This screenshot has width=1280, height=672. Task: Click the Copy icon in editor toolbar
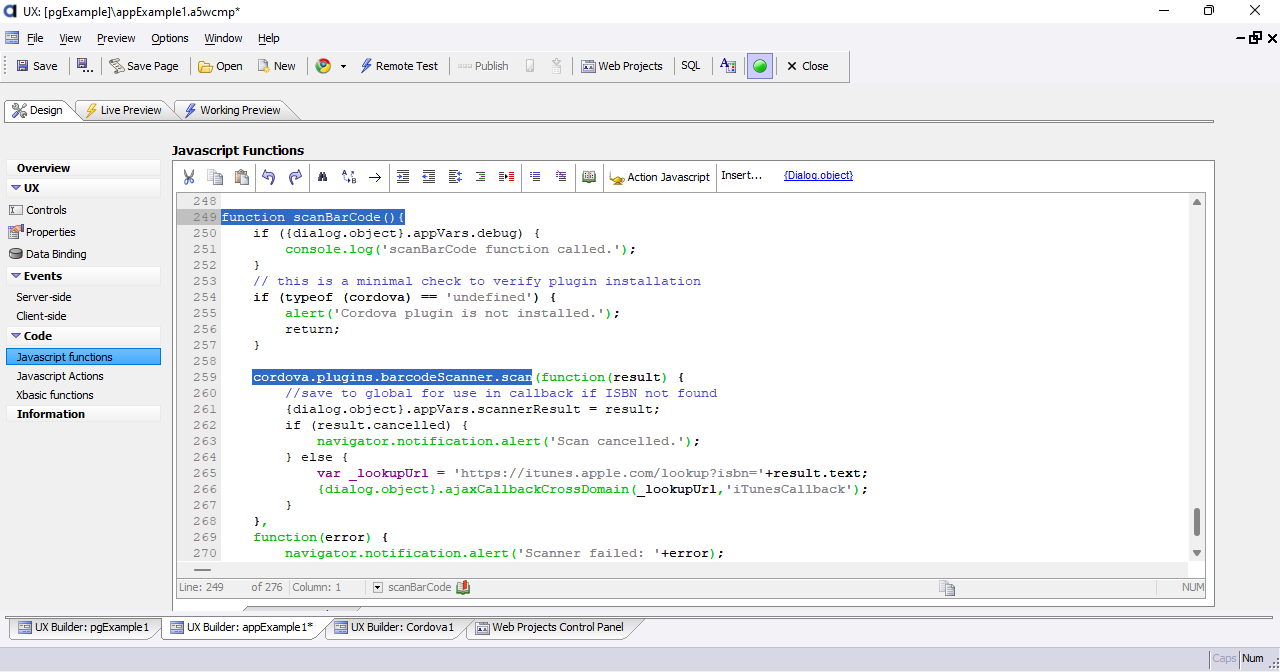click(x=215, y=177)
